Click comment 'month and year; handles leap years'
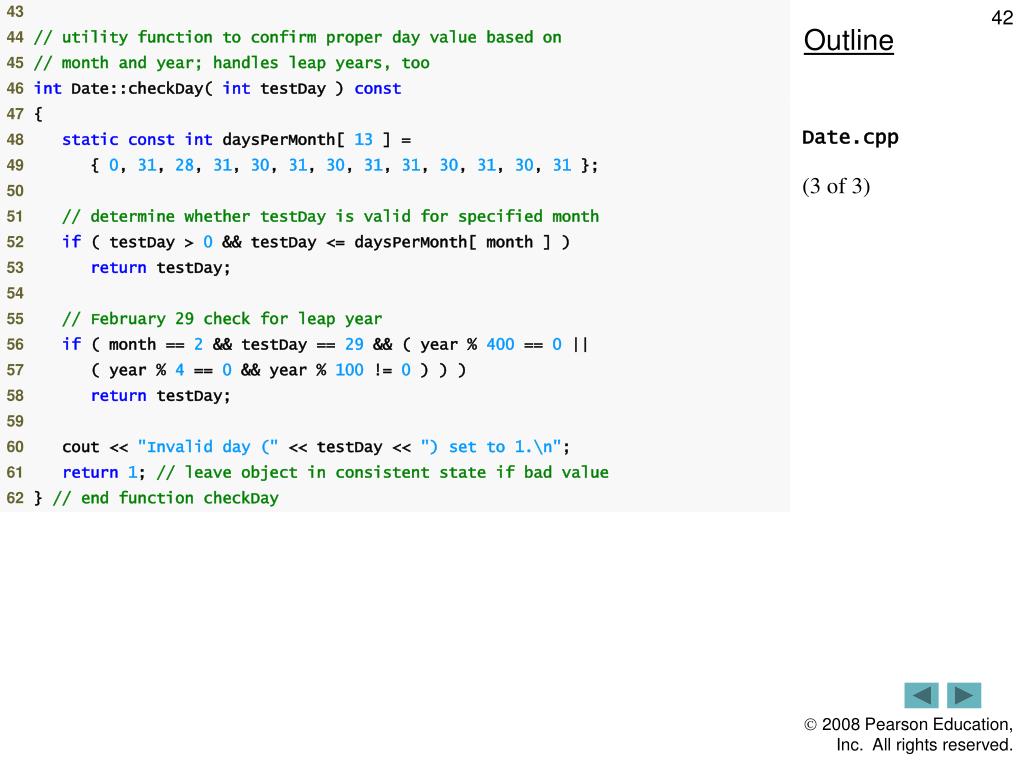 tap(232, 63)
